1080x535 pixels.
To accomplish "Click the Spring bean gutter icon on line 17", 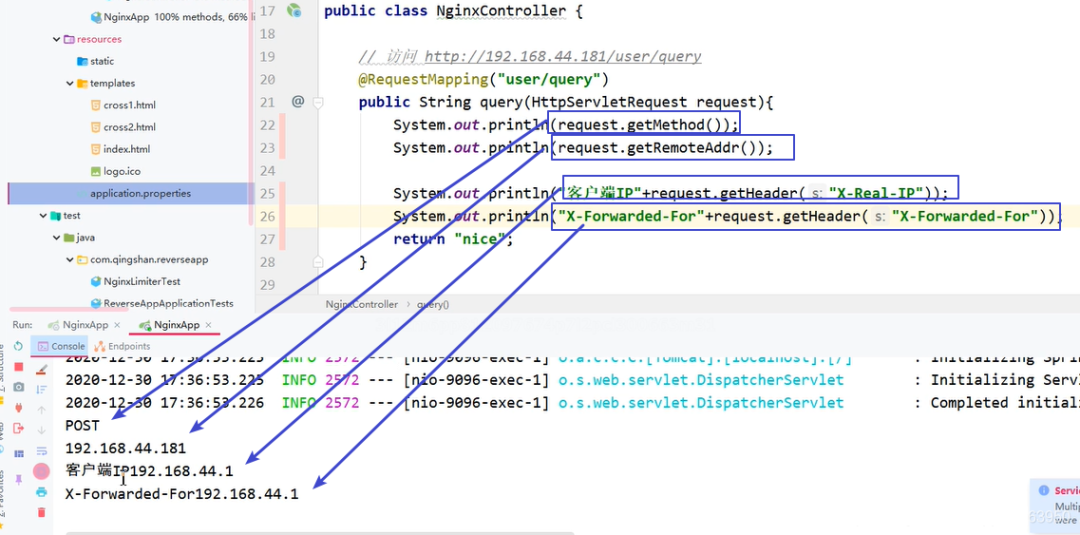I will coord(295,10).
